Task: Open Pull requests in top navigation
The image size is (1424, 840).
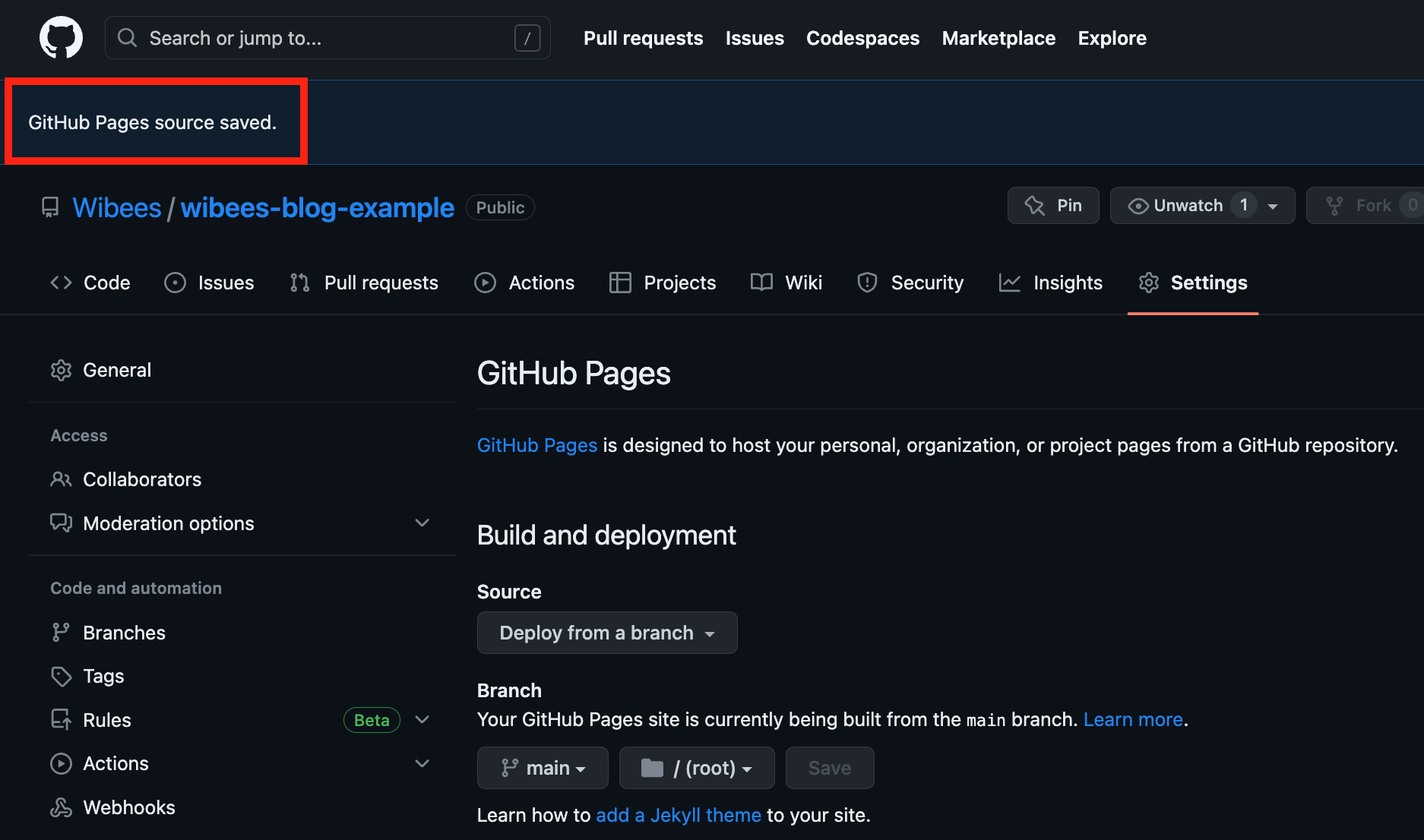Action: tap(643, 38)
